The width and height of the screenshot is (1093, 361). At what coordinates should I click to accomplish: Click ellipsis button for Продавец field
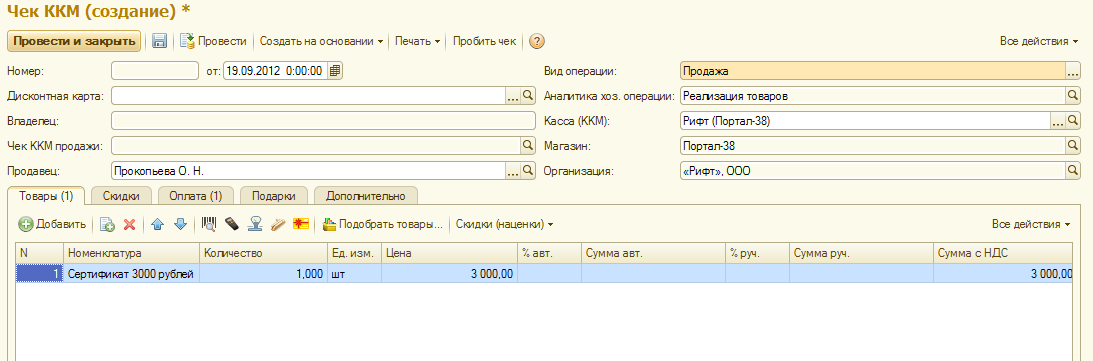[513, 170]
